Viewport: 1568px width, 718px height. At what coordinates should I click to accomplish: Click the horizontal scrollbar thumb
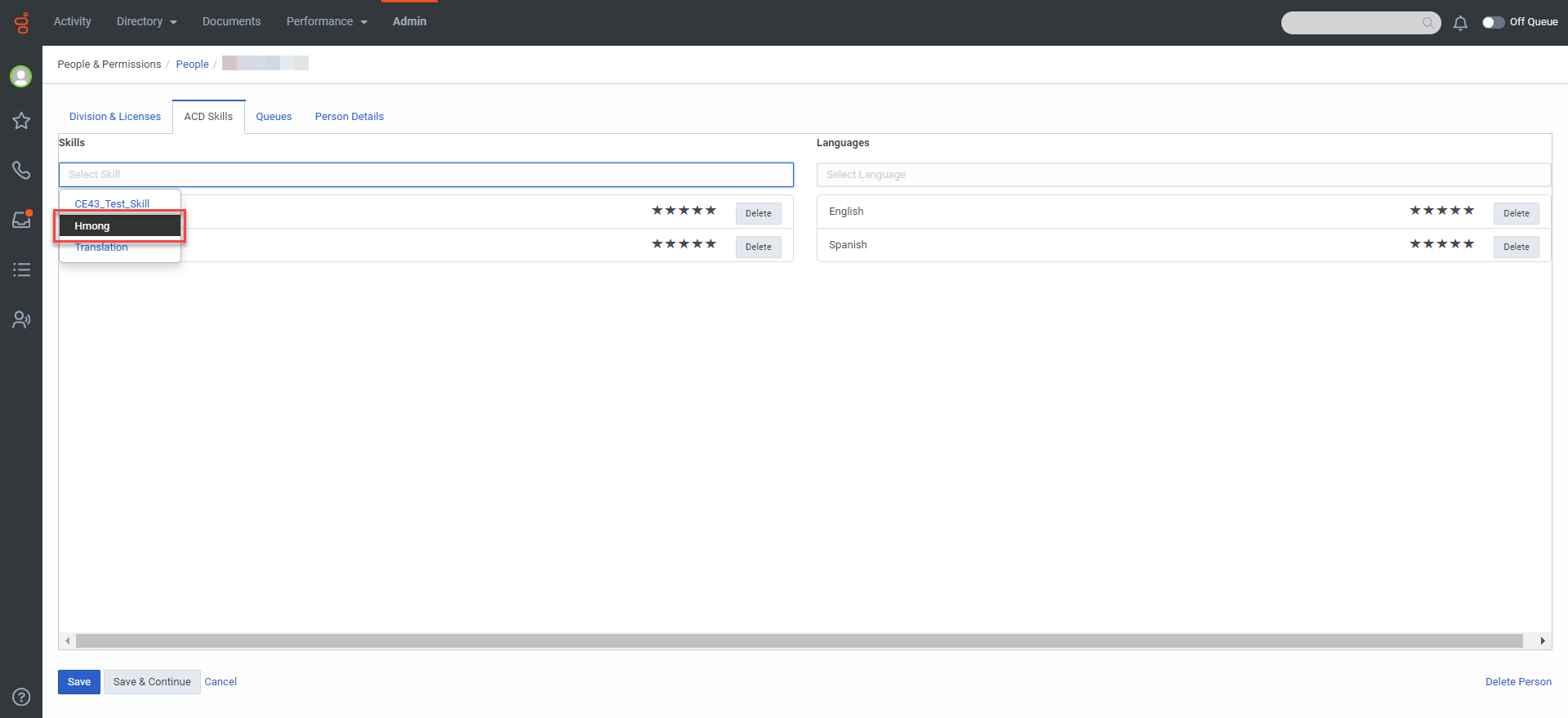tap(799, 641)
